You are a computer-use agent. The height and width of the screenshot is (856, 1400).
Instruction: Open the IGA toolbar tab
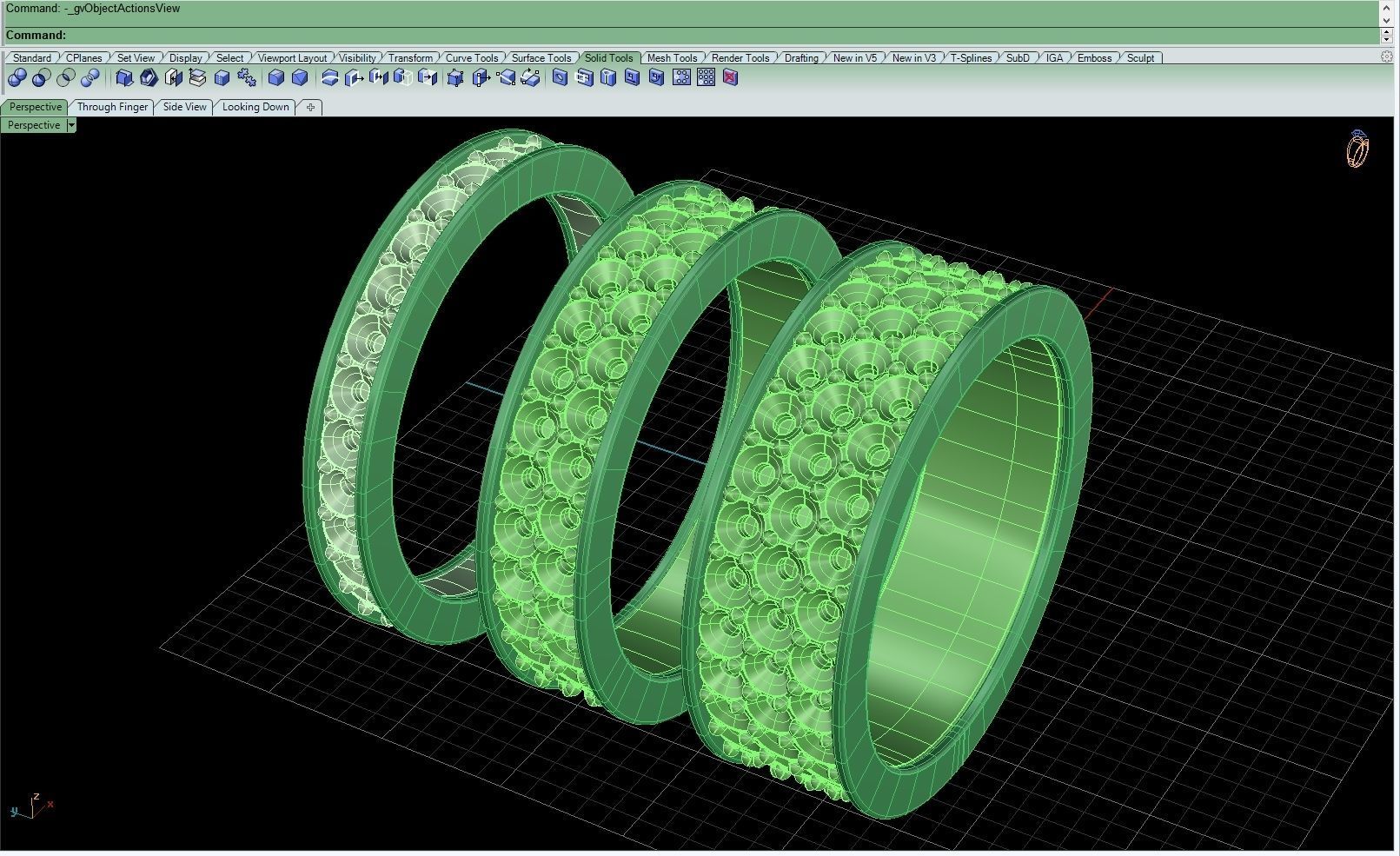[x=1055, y=58]
